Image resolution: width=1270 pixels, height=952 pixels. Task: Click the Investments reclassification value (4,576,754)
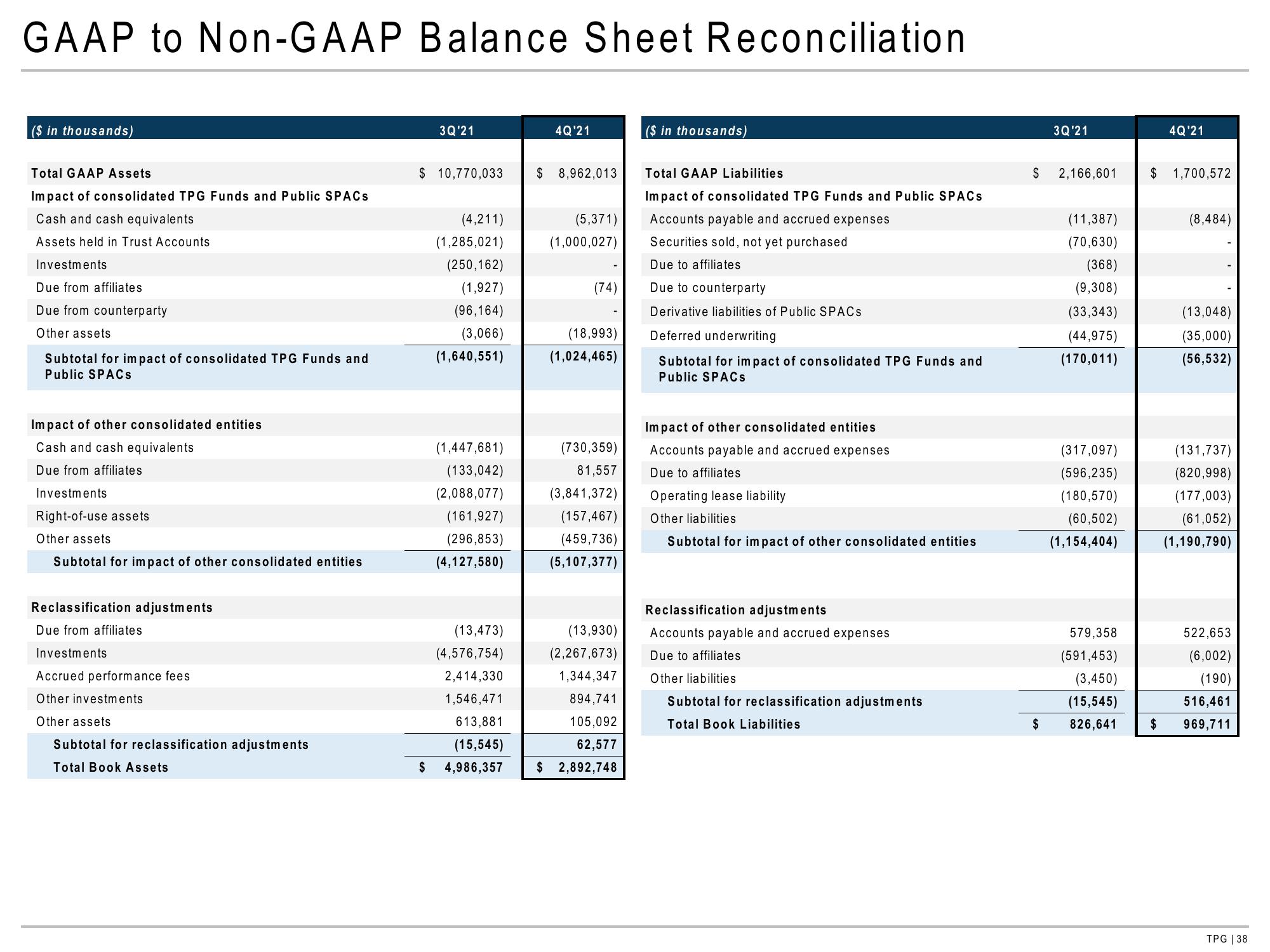coord(469,653)
